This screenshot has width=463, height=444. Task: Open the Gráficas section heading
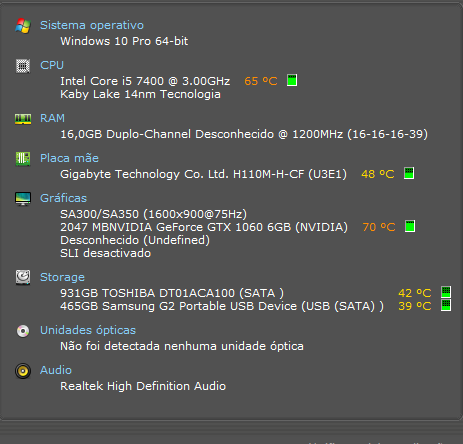[63, 198]
